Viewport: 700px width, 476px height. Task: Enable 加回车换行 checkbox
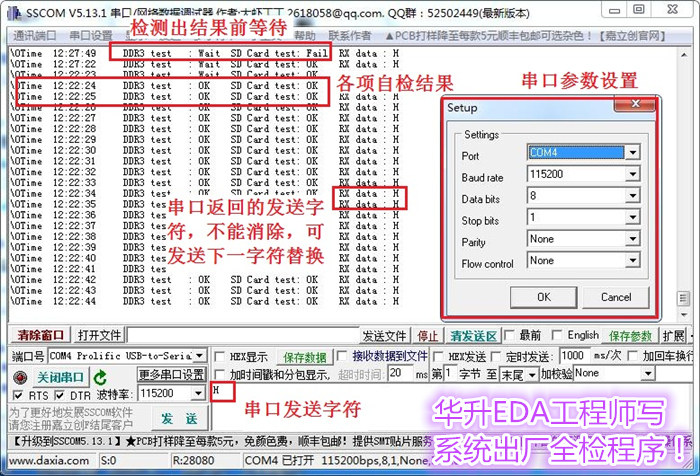point(632,356)
